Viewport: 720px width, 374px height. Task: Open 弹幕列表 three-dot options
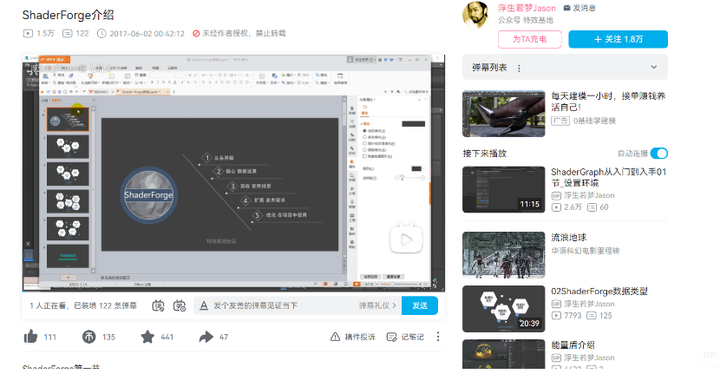click(519, 68)
